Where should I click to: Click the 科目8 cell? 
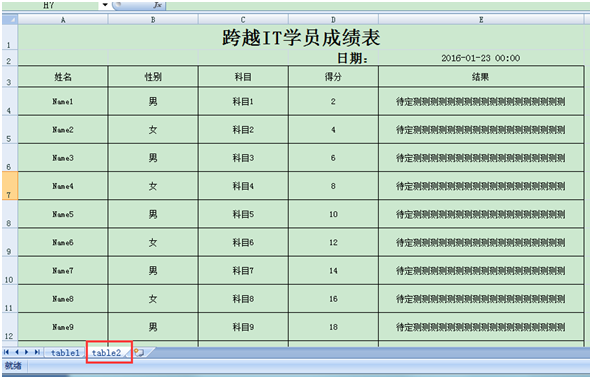243,299
